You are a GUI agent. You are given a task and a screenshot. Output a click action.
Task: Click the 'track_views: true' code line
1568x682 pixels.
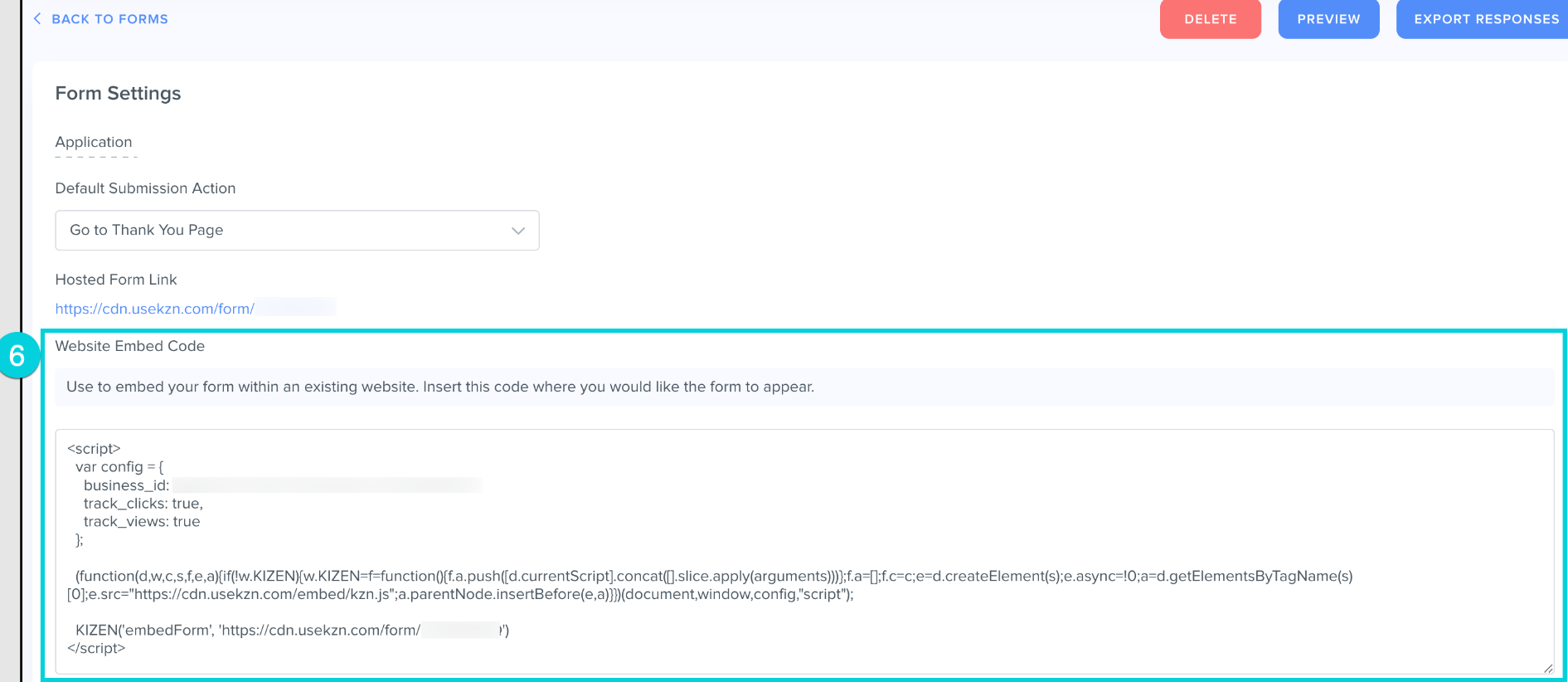142,522
